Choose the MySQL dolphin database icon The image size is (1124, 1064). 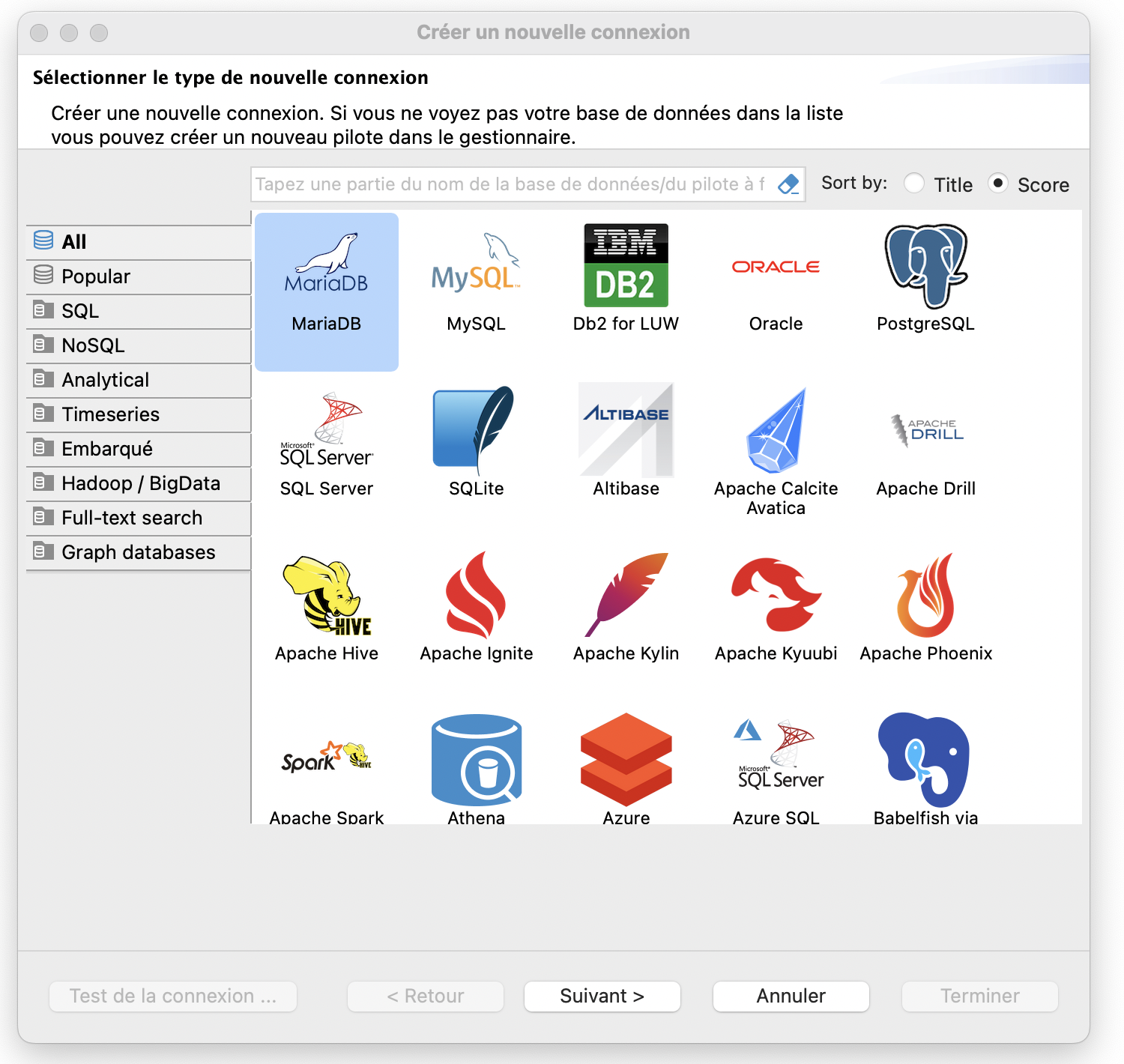476,267
